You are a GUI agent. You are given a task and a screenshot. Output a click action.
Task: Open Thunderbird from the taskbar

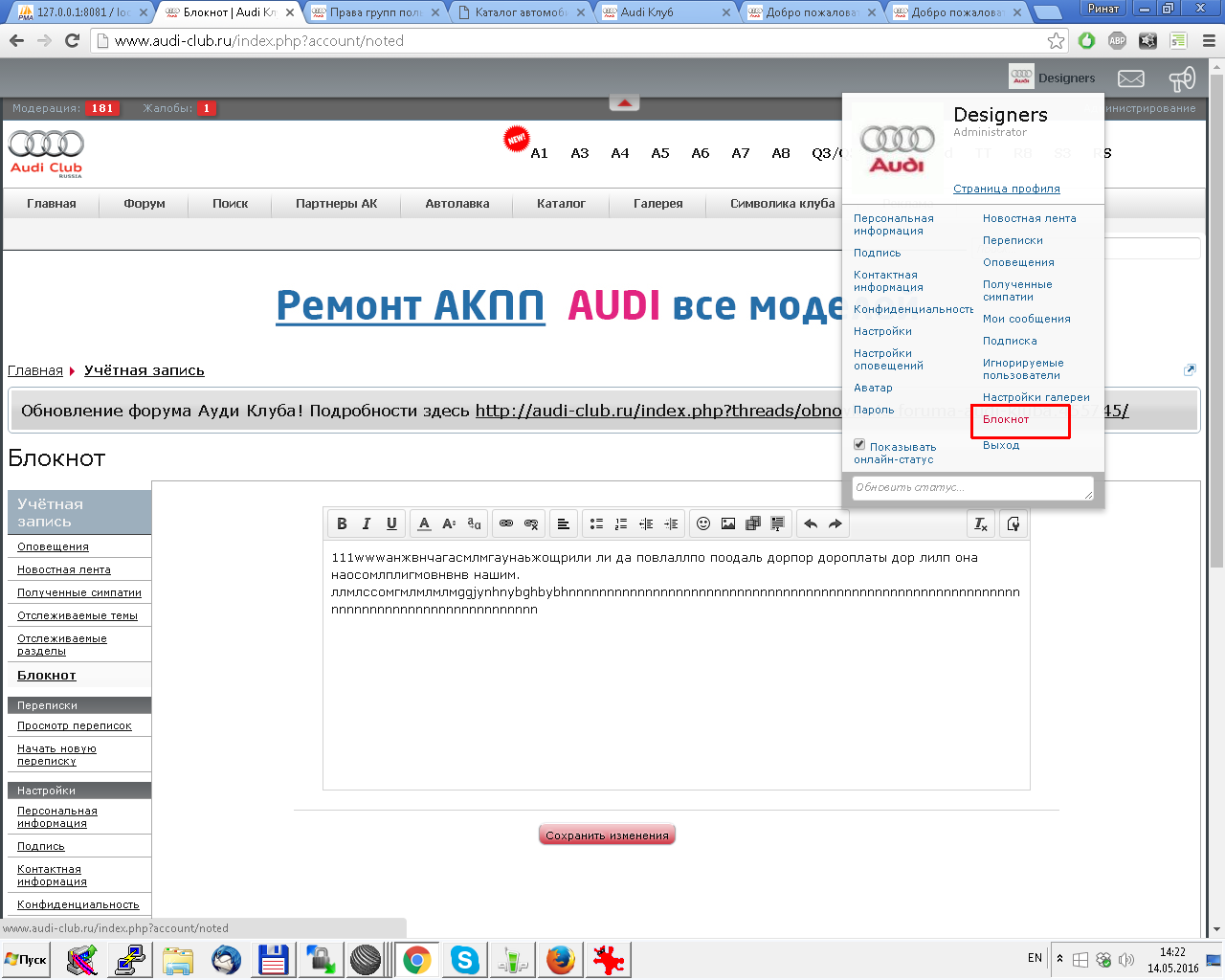(x=226, y=959)
